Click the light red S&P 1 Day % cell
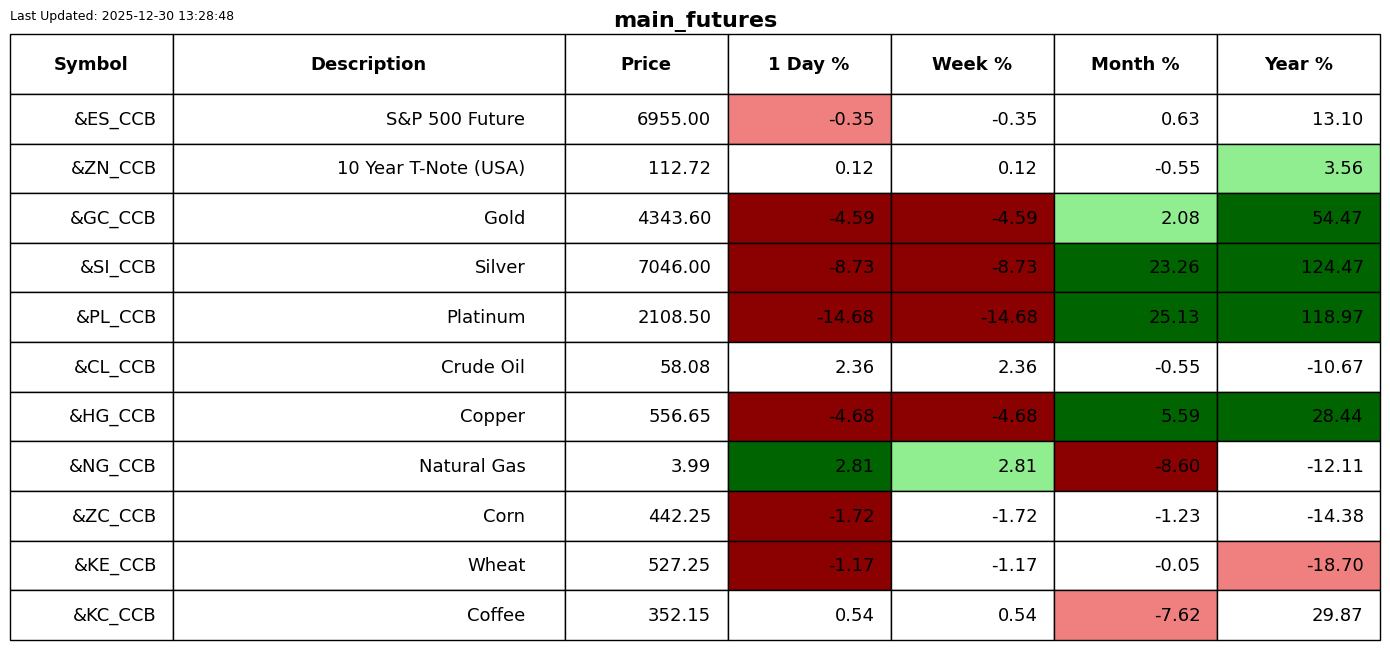The image size is (1390, 650). [809, 119]
